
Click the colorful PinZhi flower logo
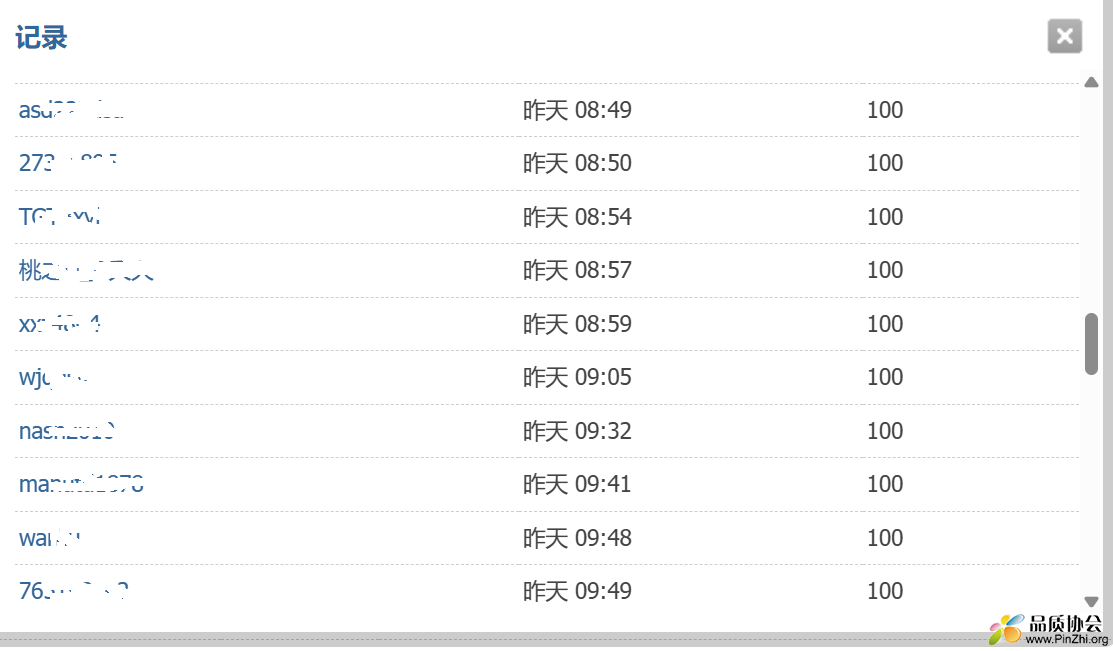tap(1006, 629)
